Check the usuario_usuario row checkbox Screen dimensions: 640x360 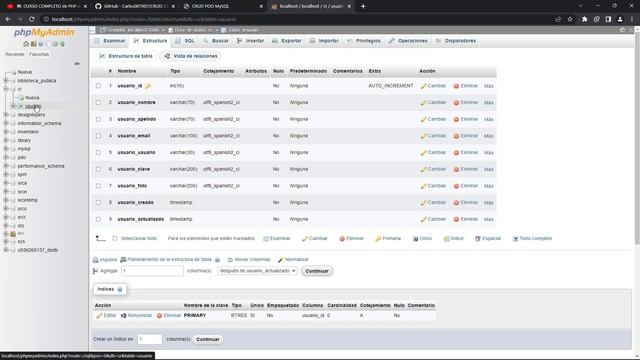[x=98, y=153]
